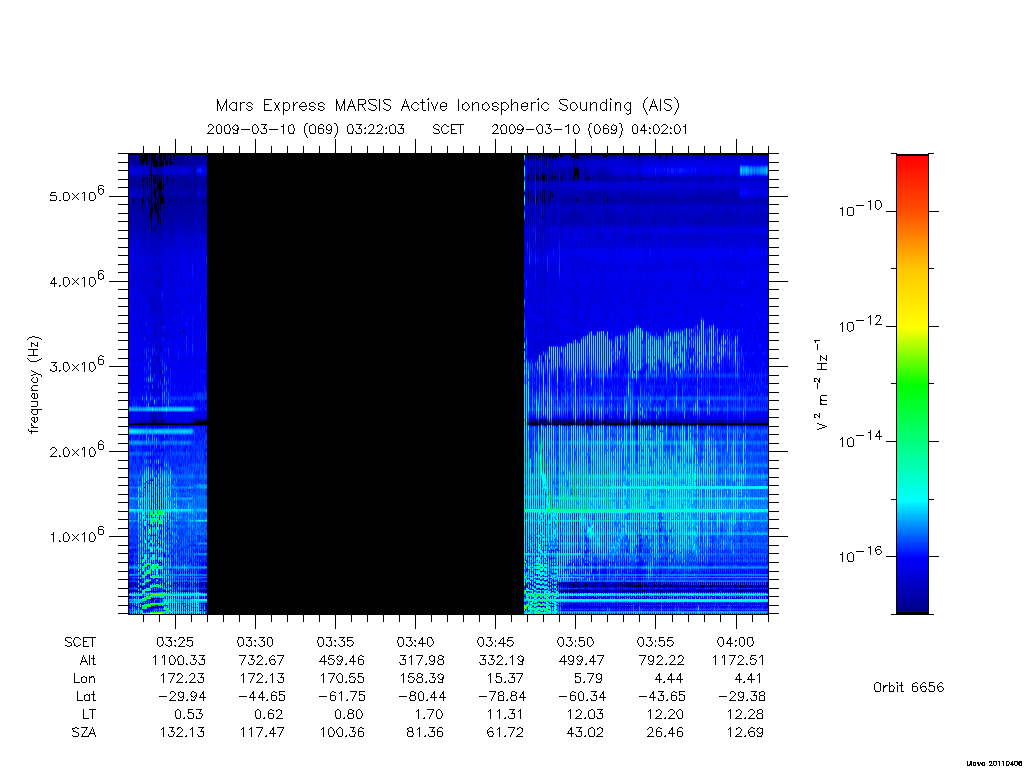Click the 03:30 SCET time tick label

click(255, 642)
